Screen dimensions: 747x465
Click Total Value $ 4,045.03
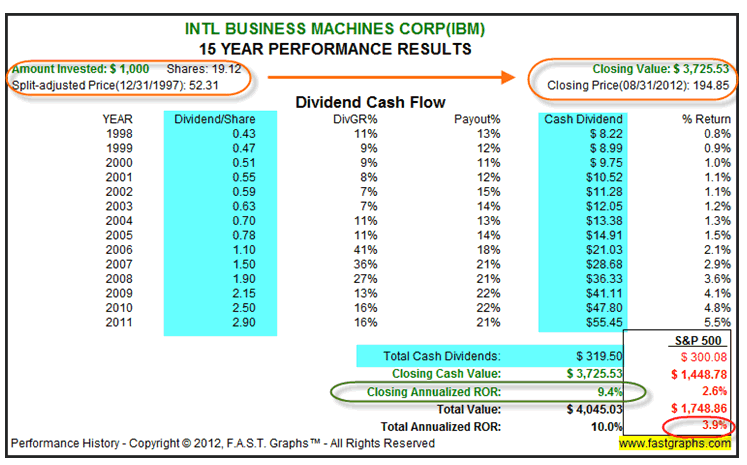click(x=595, y=409)
